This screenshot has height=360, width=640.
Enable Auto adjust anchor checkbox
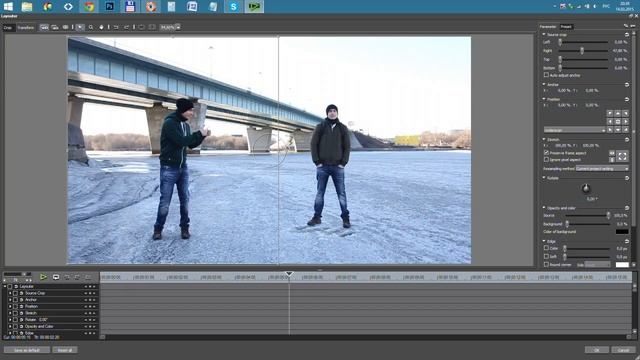pyautogui.click(x=546, y=75)
